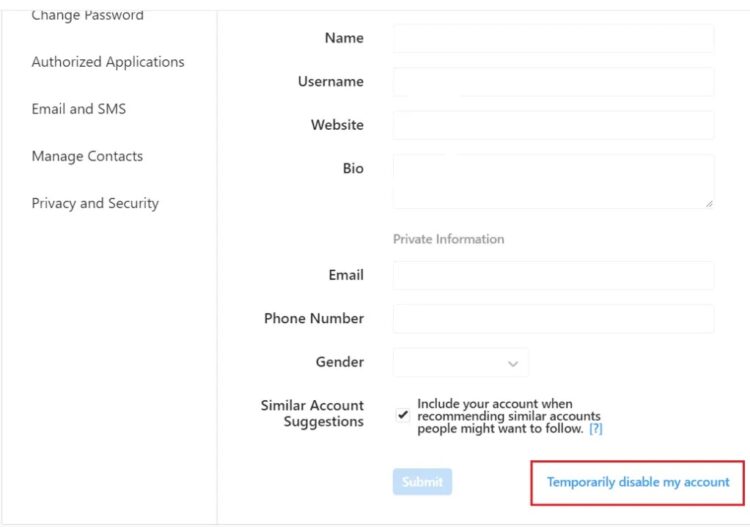
Task: Uncheck the Similar Account Suggestions checkbox
Action: tap(403, 415)
